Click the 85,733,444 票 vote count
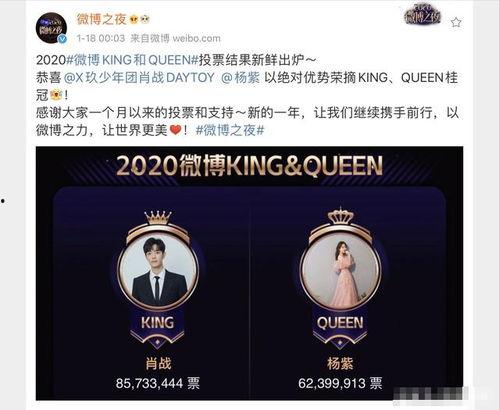Image resolution: width=499 pixels, height=410 pixels. [158, 383]
